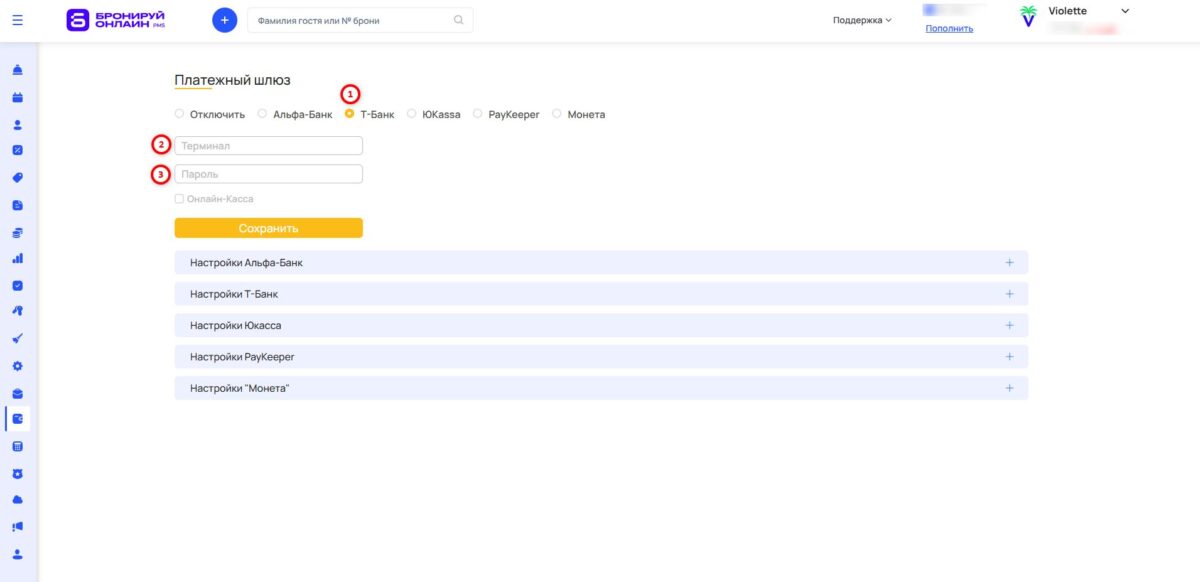Open the wallet payments sidebar icon
Image resolution: width=1200 pixels, height=582 pixels.
tap(17, 419)
